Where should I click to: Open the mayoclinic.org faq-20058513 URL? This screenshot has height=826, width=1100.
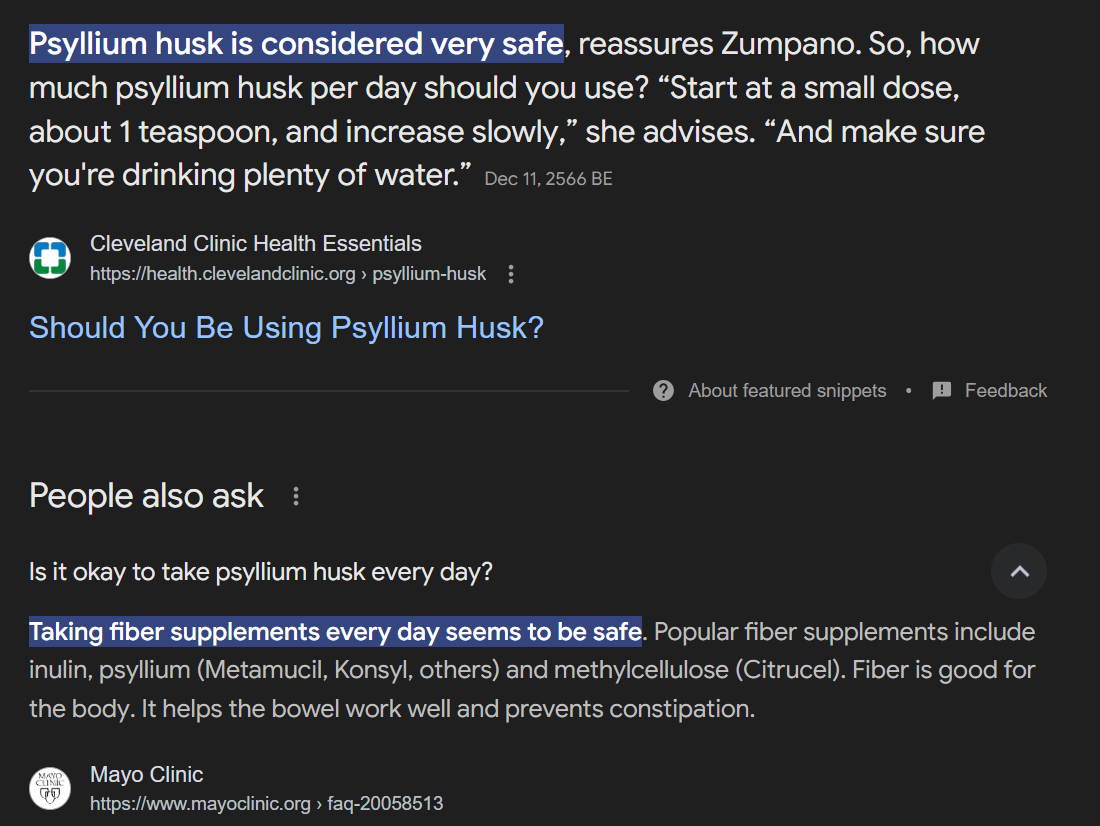pos(267,803)
